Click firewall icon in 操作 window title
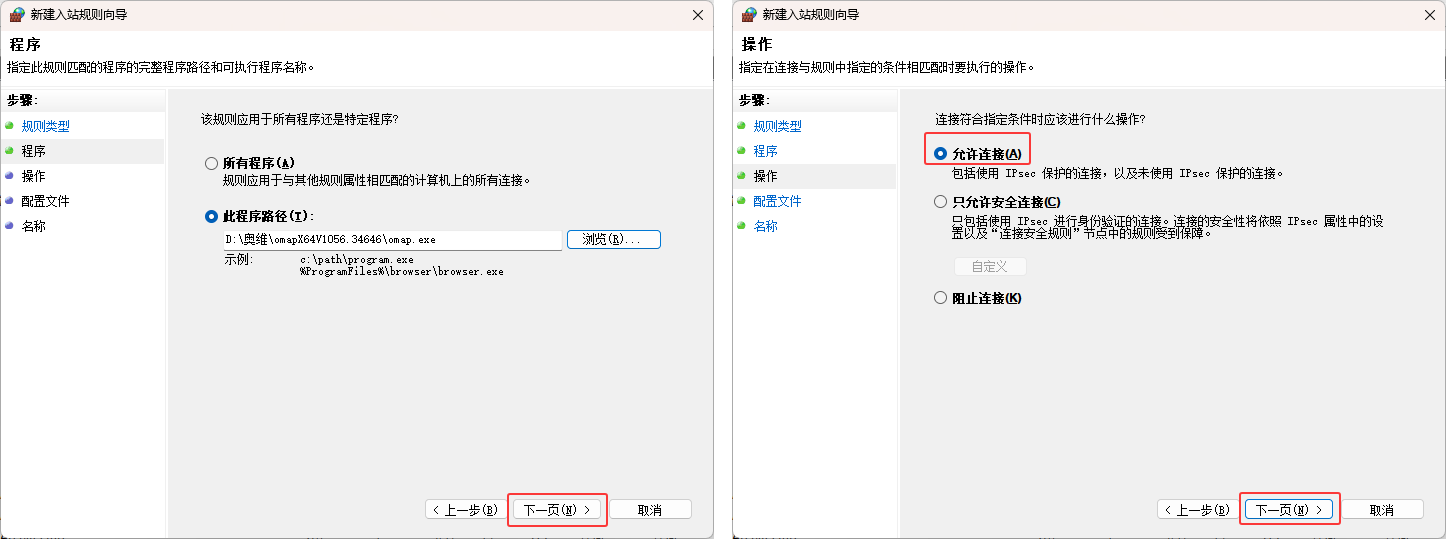Screen dimensions: 1446x541 [749, 14]
